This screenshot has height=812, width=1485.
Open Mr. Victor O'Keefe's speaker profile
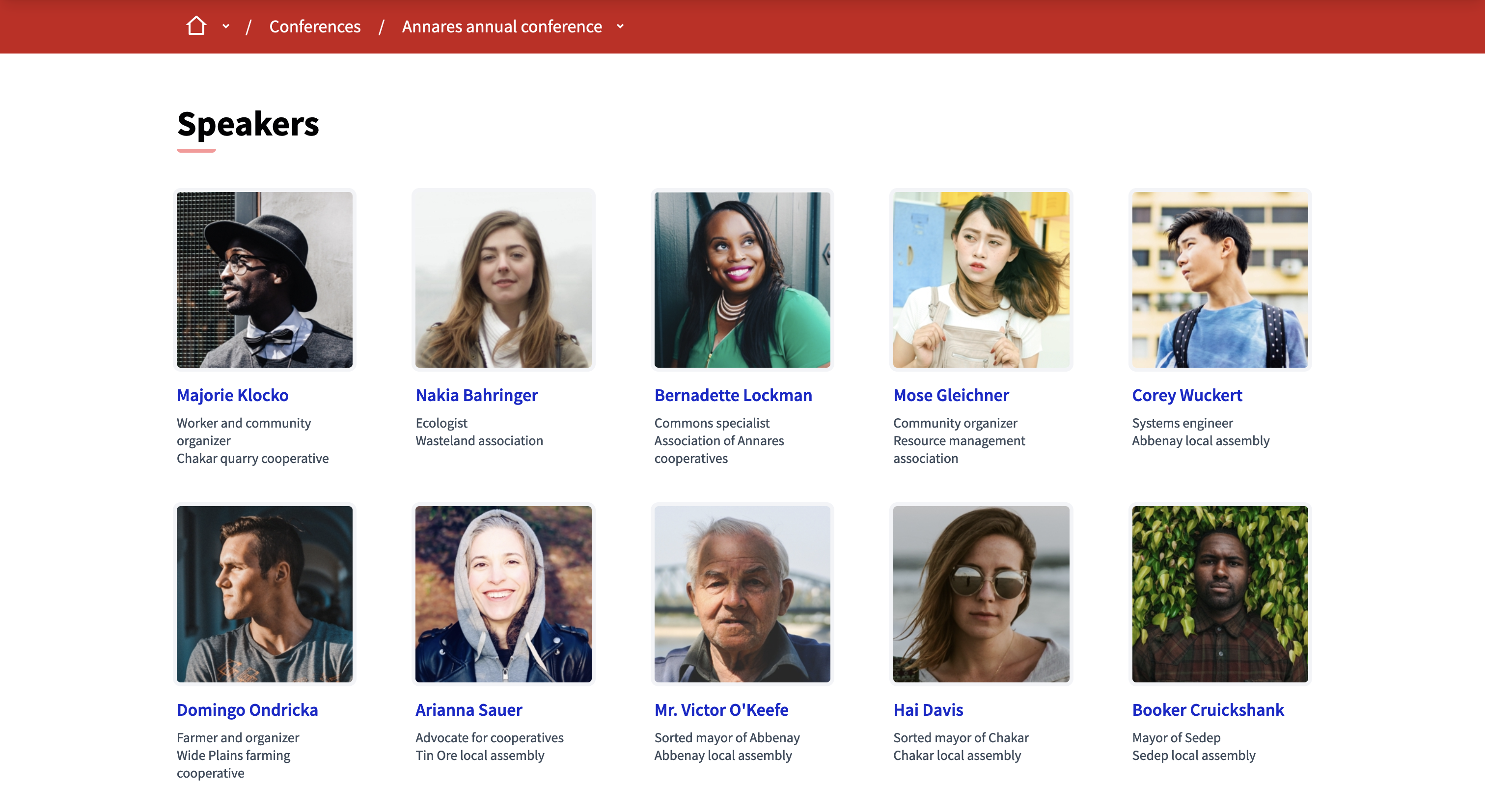coord(721,709)
